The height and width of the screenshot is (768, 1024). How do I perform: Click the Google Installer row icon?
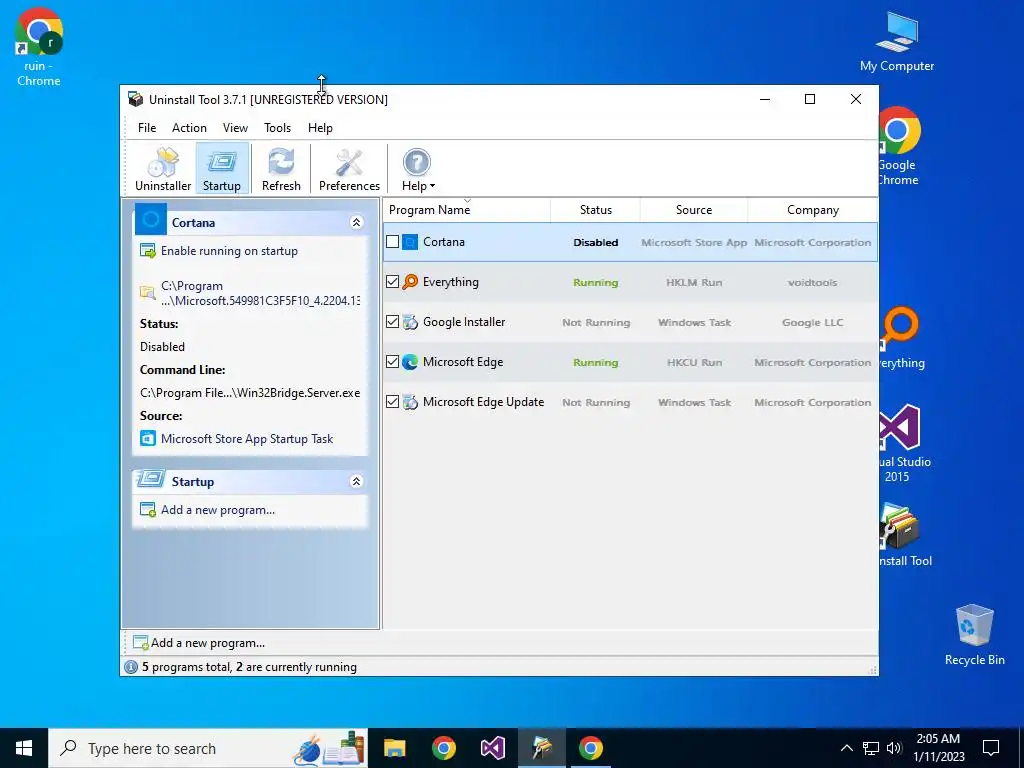[410, 322]
